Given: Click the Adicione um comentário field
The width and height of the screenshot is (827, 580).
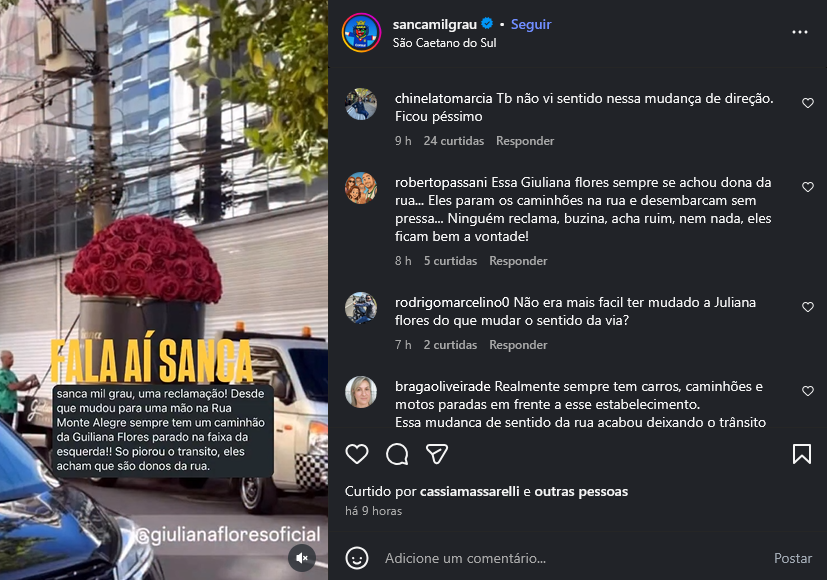Looking at the screenshot, I should point(572,558).
